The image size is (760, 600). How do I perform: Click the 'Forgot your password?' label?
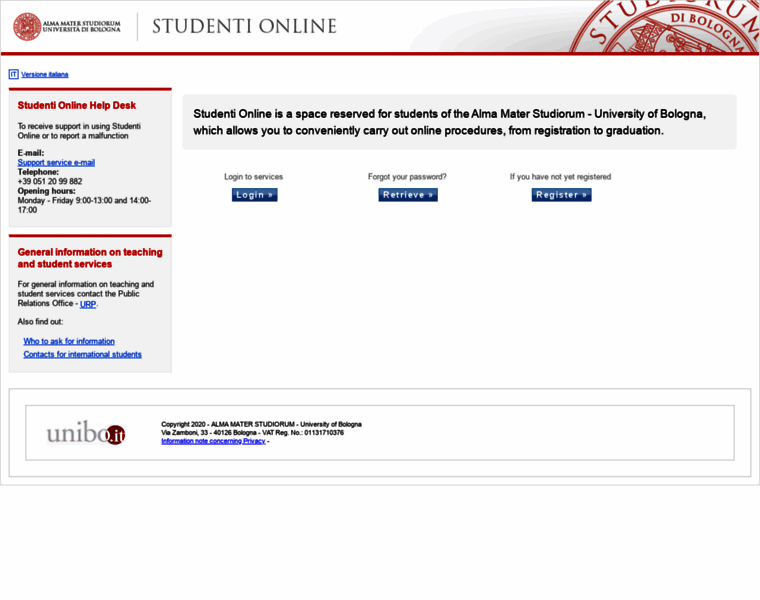407,177
